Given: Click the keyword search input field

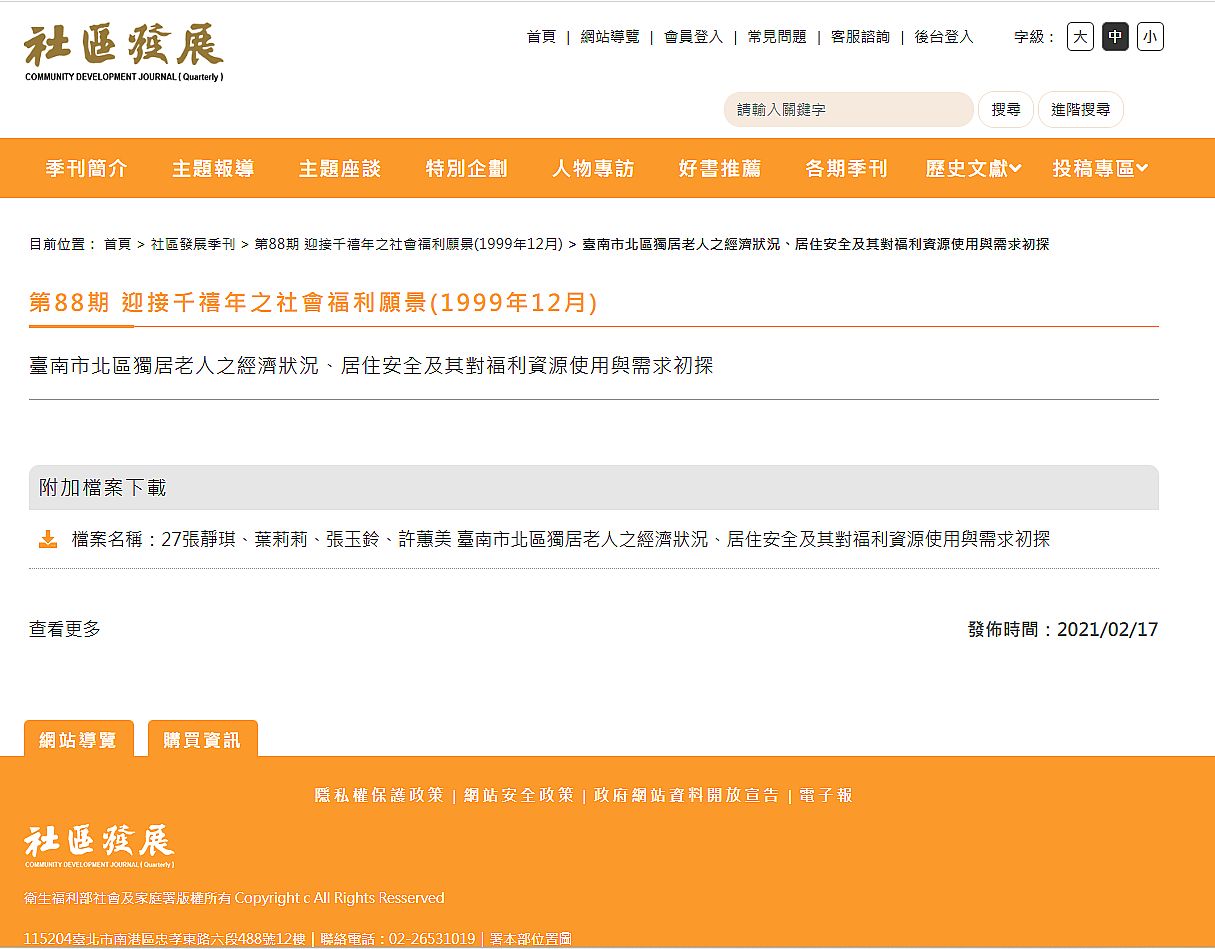Looking at the screenshot, I should tap(848, 110).
